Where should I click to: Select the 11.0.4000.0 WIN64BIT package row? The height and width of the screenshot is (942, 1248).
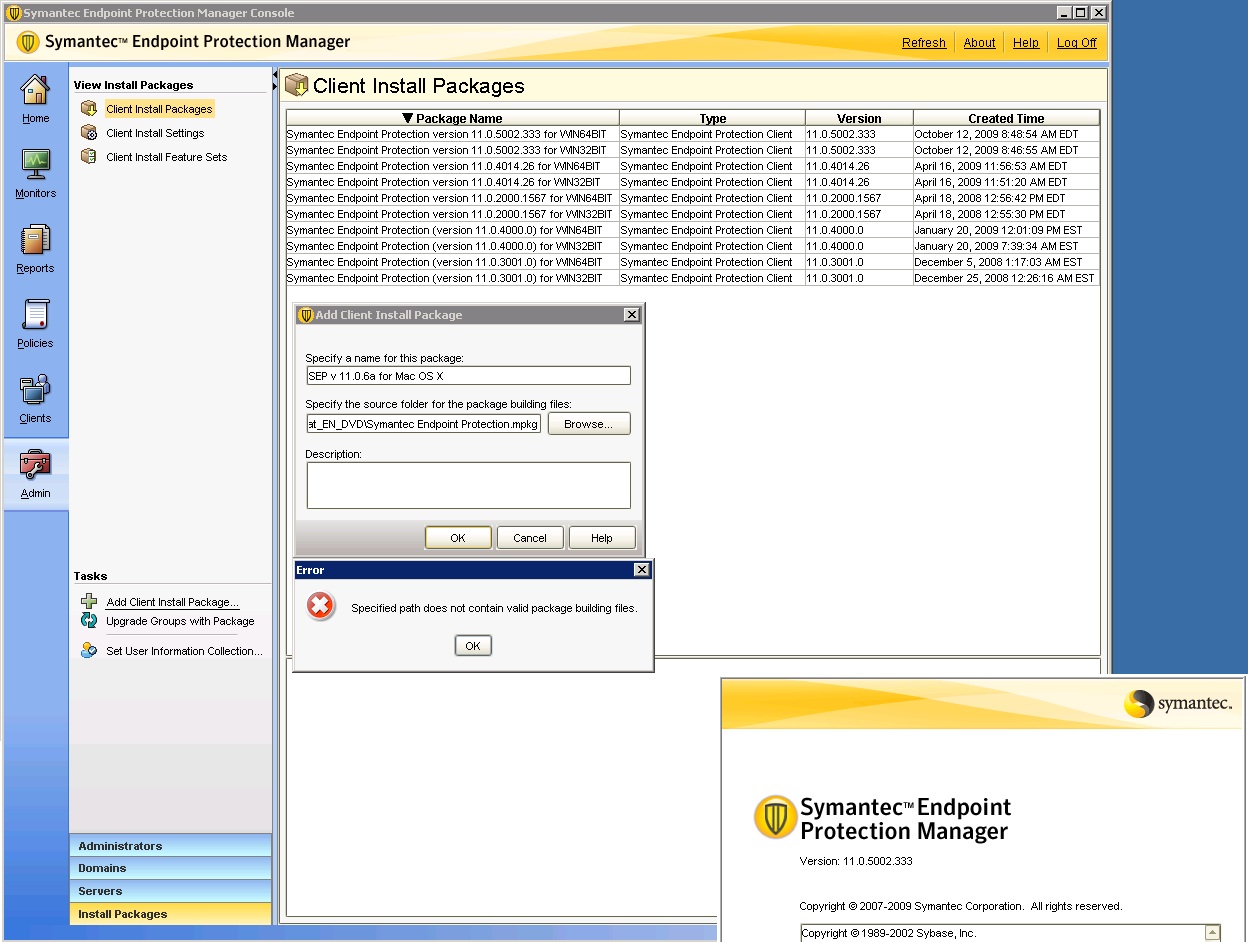[x=693, y=230]
